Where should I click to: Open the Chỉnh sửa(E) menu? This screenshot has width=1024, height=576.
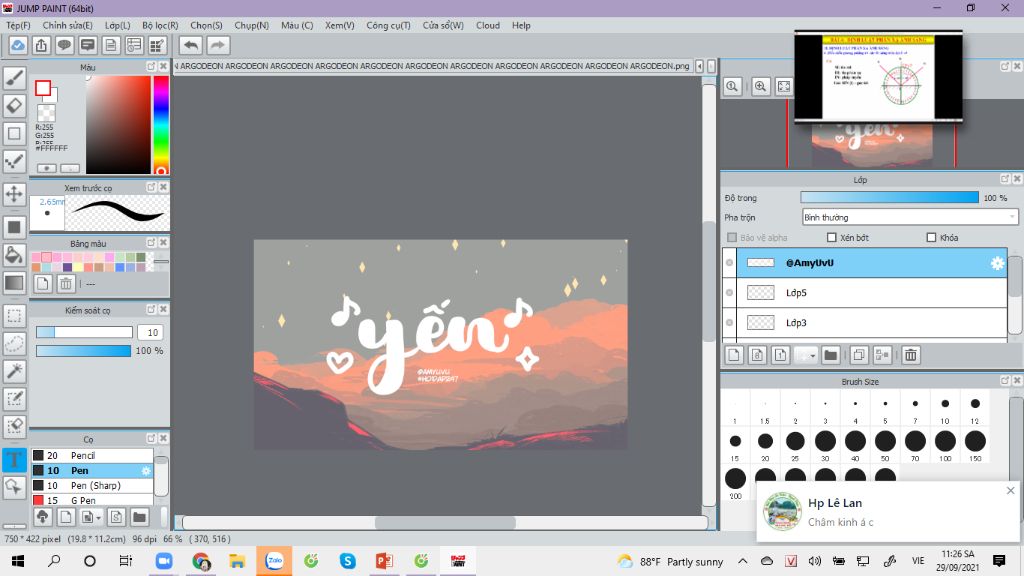pyautogui.click(x=67, y=25)
